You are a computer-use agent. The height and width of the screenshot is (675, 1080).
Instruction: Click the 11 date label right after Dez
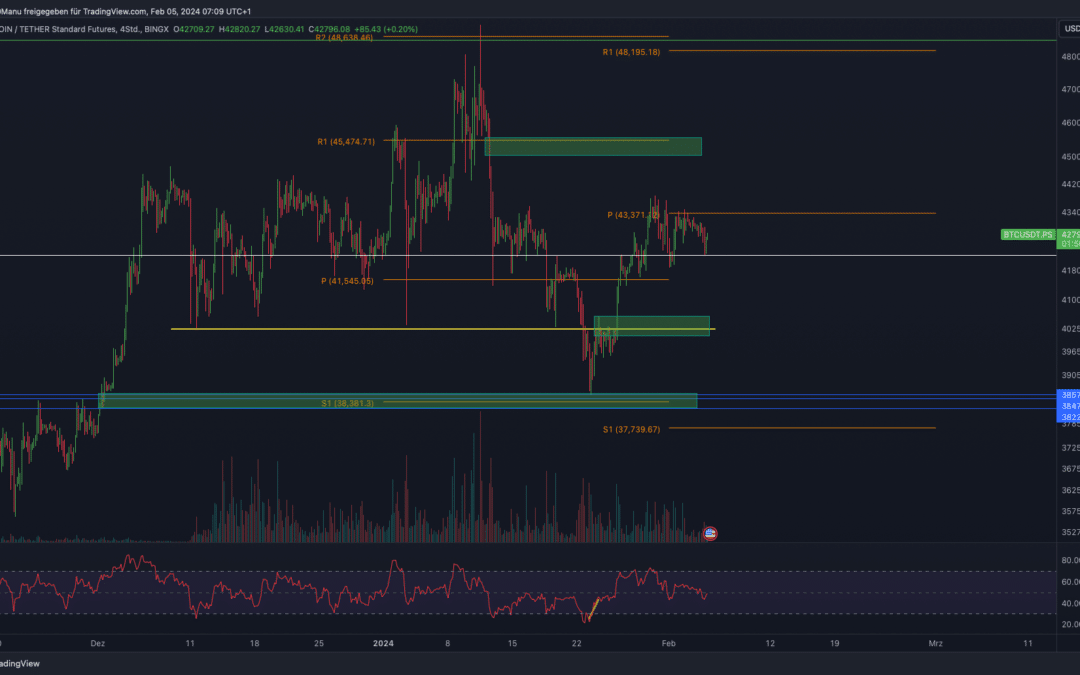(x=190, y=643)
